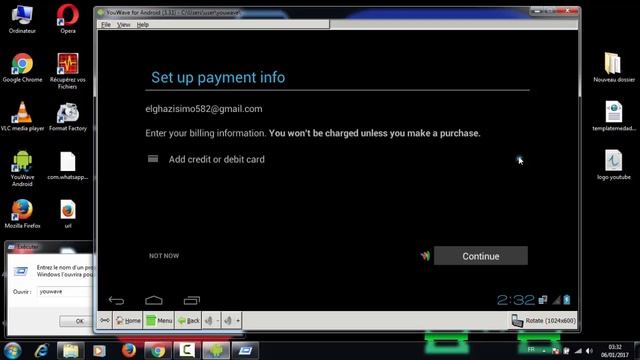Tap the Android home navigation icon

coord(154,301)
